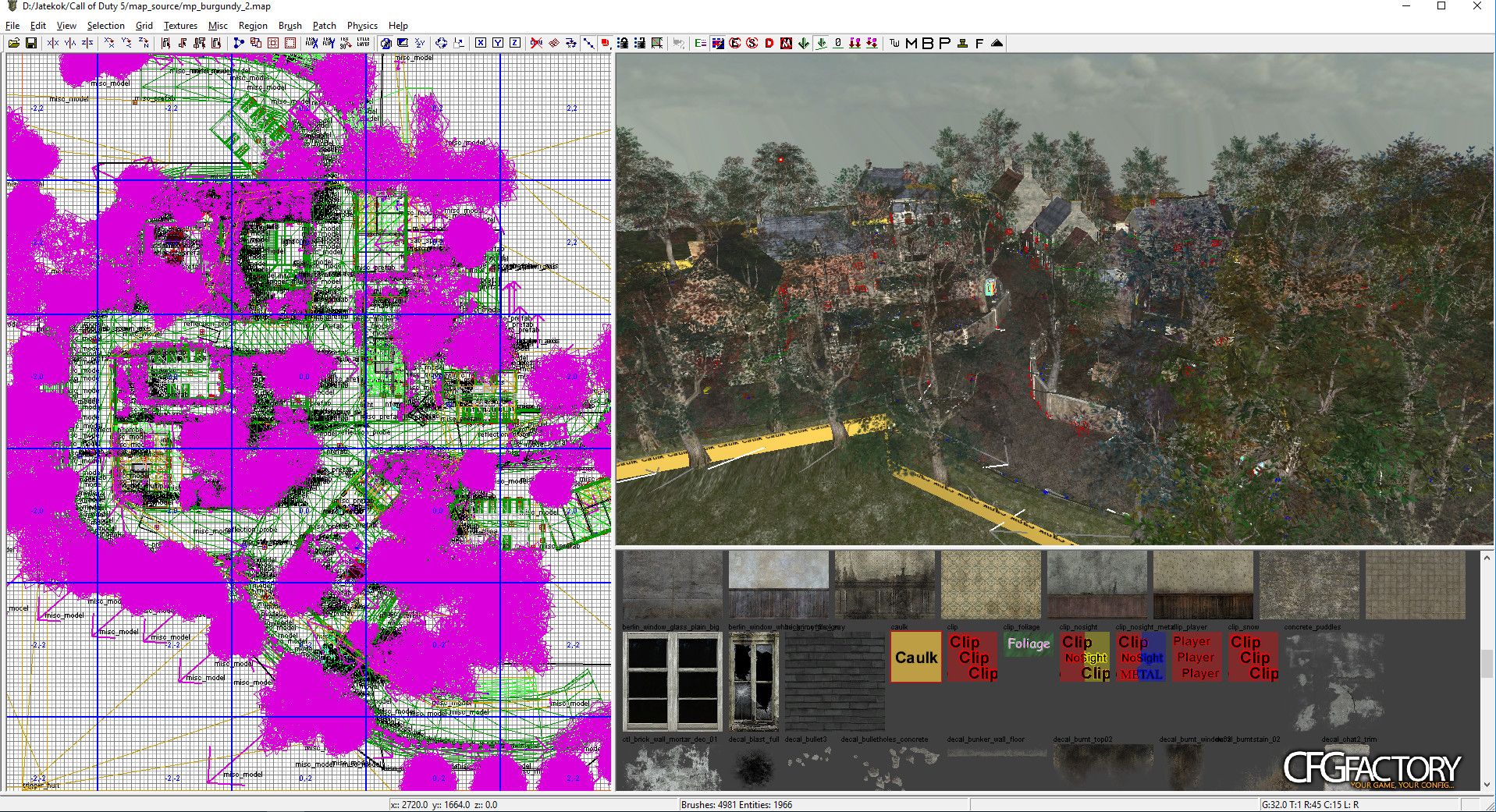
Task: Click the bold M toolbar icon
Action: pos(911,44)
